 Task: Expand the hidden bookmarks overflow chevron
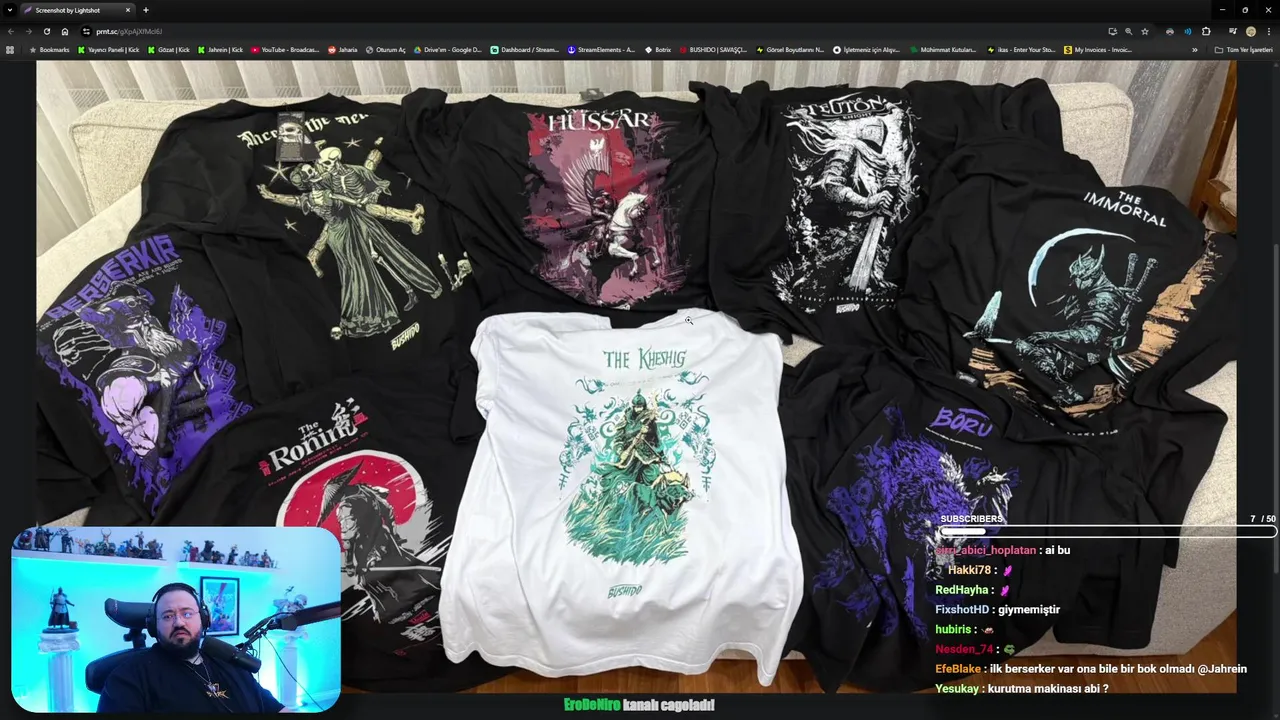[1194, 49]
